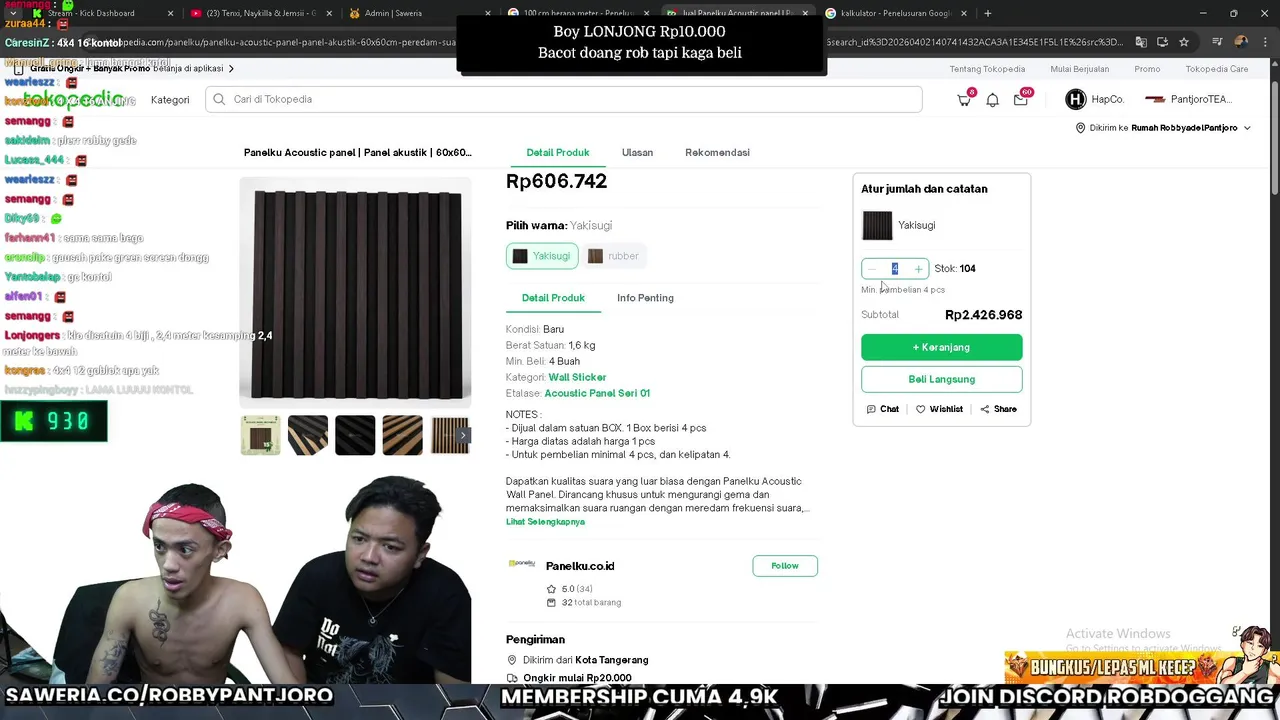Open the notifications bell icon
This screenshot has height=720, width=1280.
tap(992, 100)
